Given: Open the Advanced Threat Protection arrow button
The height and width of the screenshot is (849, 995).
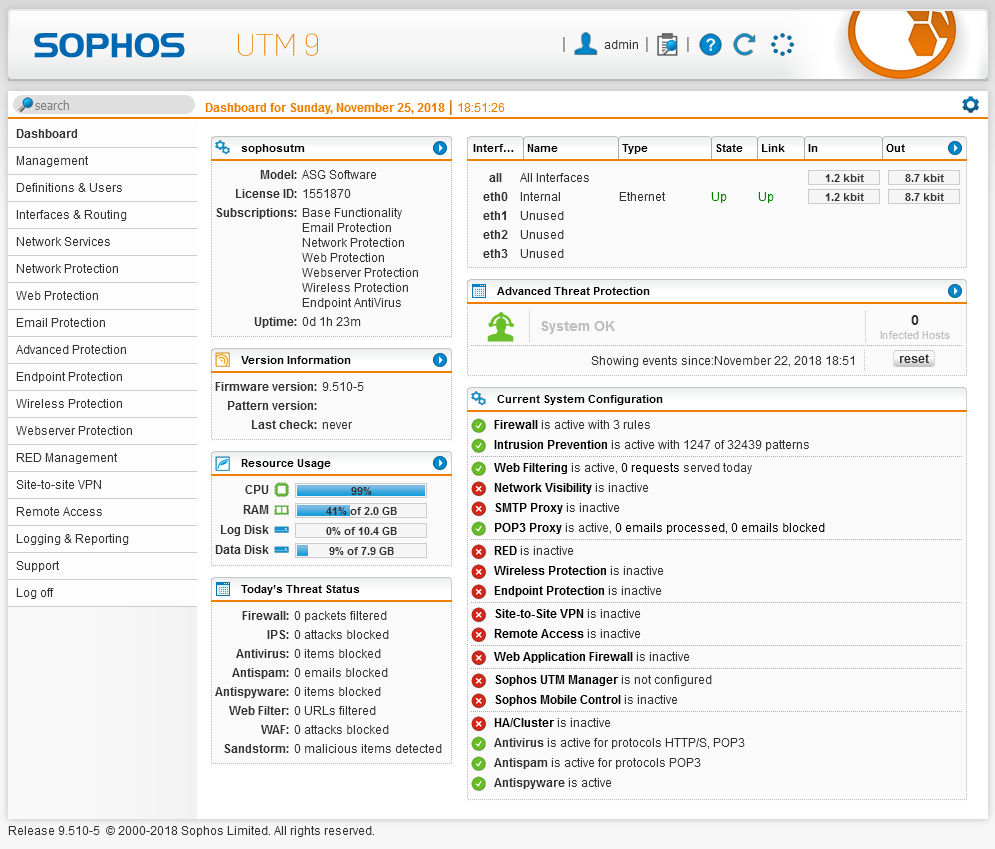Looking at the screenshot, I should [955, 291].
